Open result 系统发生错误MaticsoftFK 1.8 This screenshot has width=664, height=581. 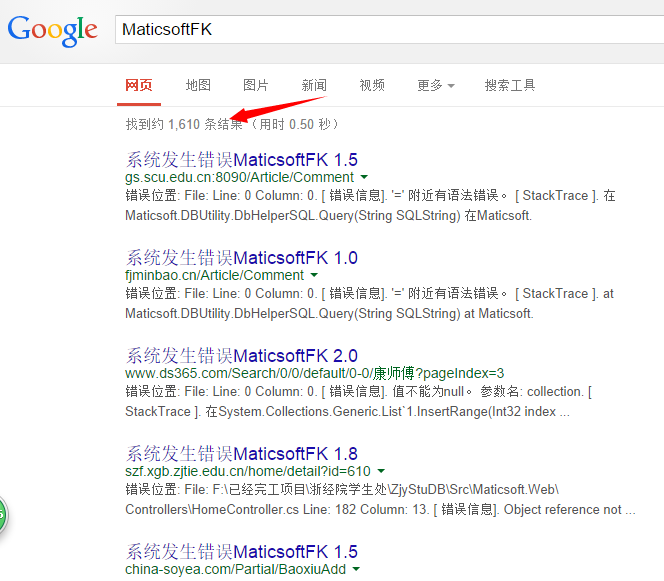(241, 454)
